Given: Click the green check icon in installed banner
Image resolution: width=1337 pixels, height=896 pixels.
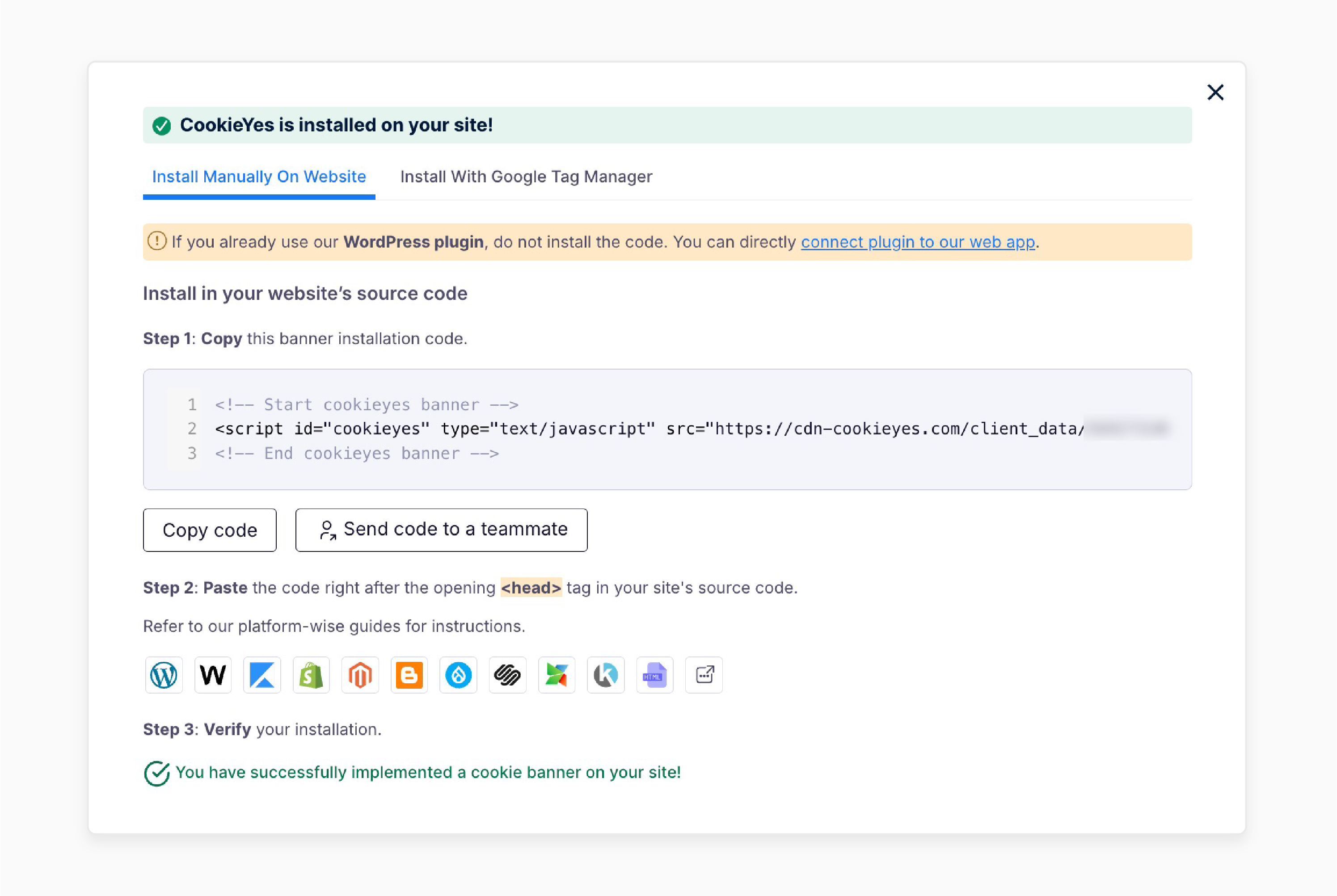Looking at the screenshot, I should click(162, 126).
